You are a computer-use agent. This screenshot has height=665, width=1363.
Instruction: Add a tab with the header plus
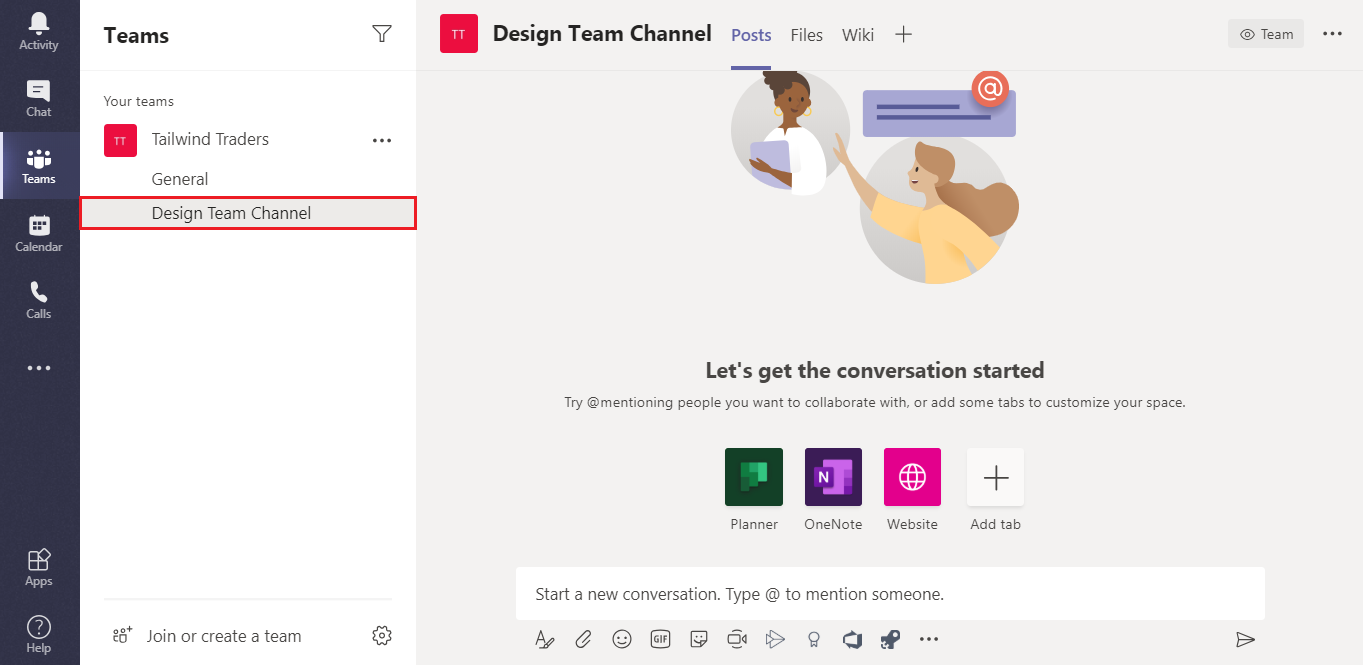pos(903,34)
